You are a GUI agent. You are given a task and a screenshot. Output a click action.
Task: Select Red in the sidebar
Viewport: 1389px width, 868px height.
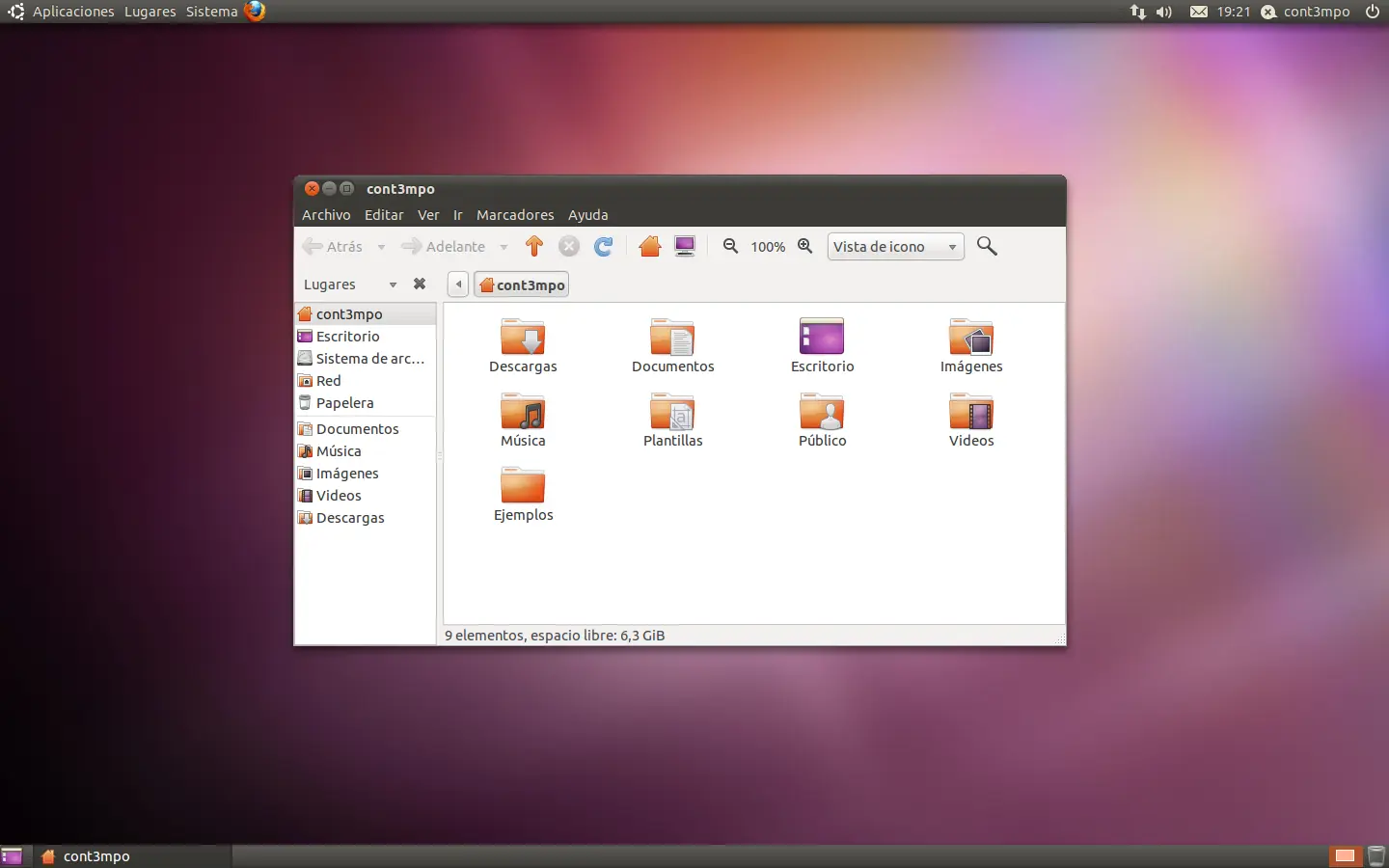pos(366,381)
